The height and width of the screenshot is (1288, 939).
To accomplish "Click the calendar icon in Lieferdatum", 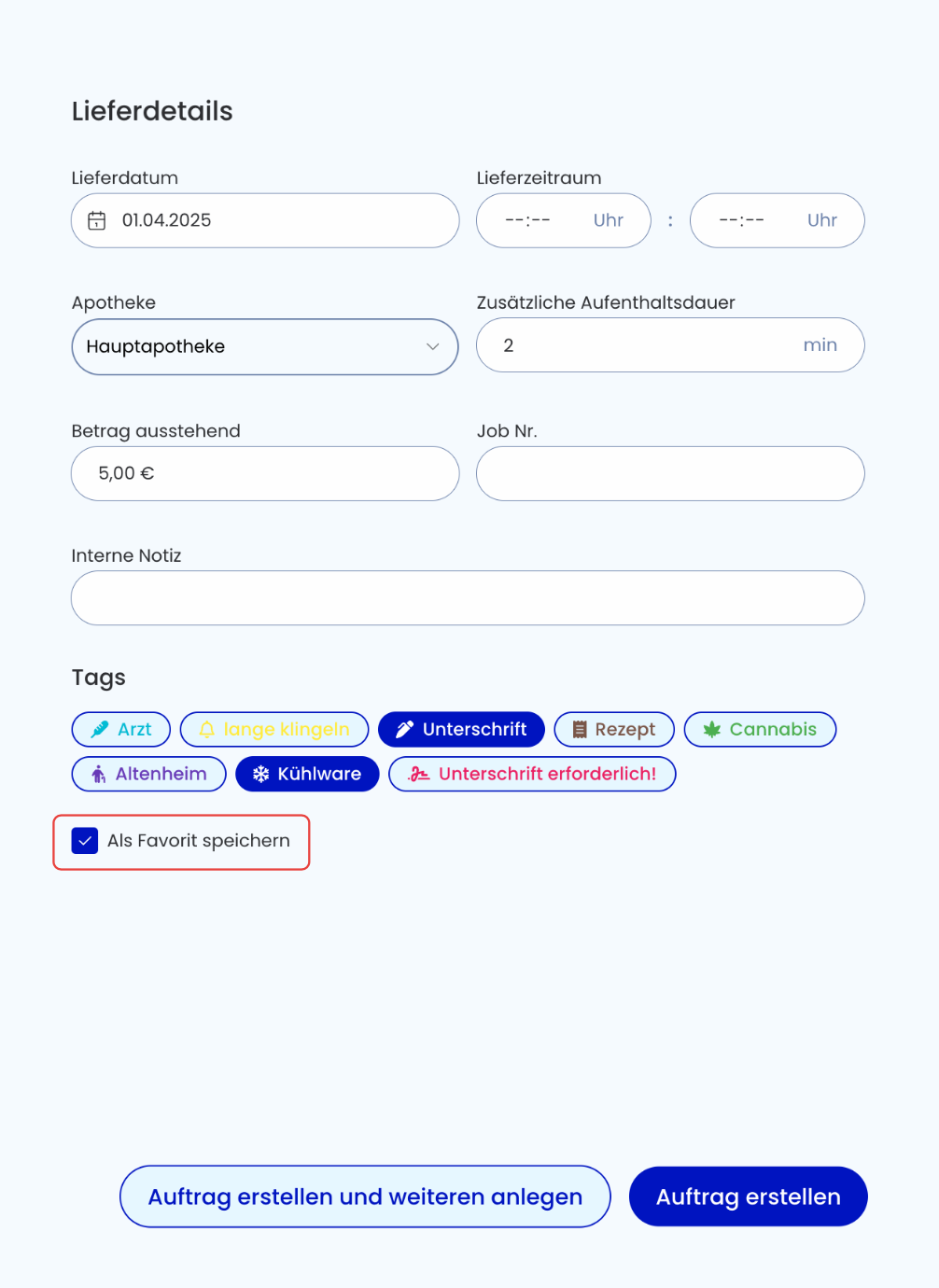I will 96,220.
